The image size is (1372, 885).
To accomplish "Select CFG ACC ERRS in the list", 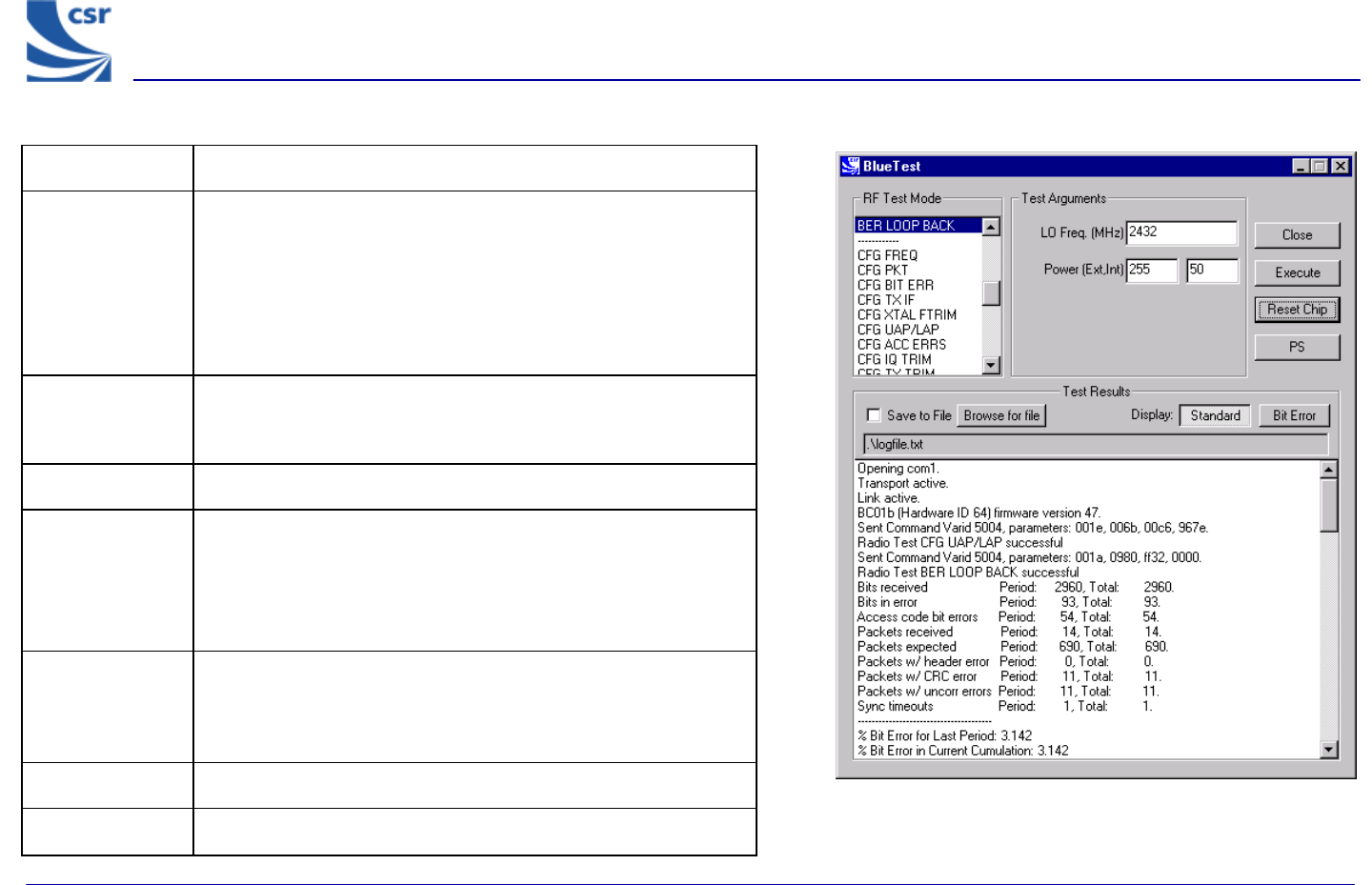I will tap(902, 345).
